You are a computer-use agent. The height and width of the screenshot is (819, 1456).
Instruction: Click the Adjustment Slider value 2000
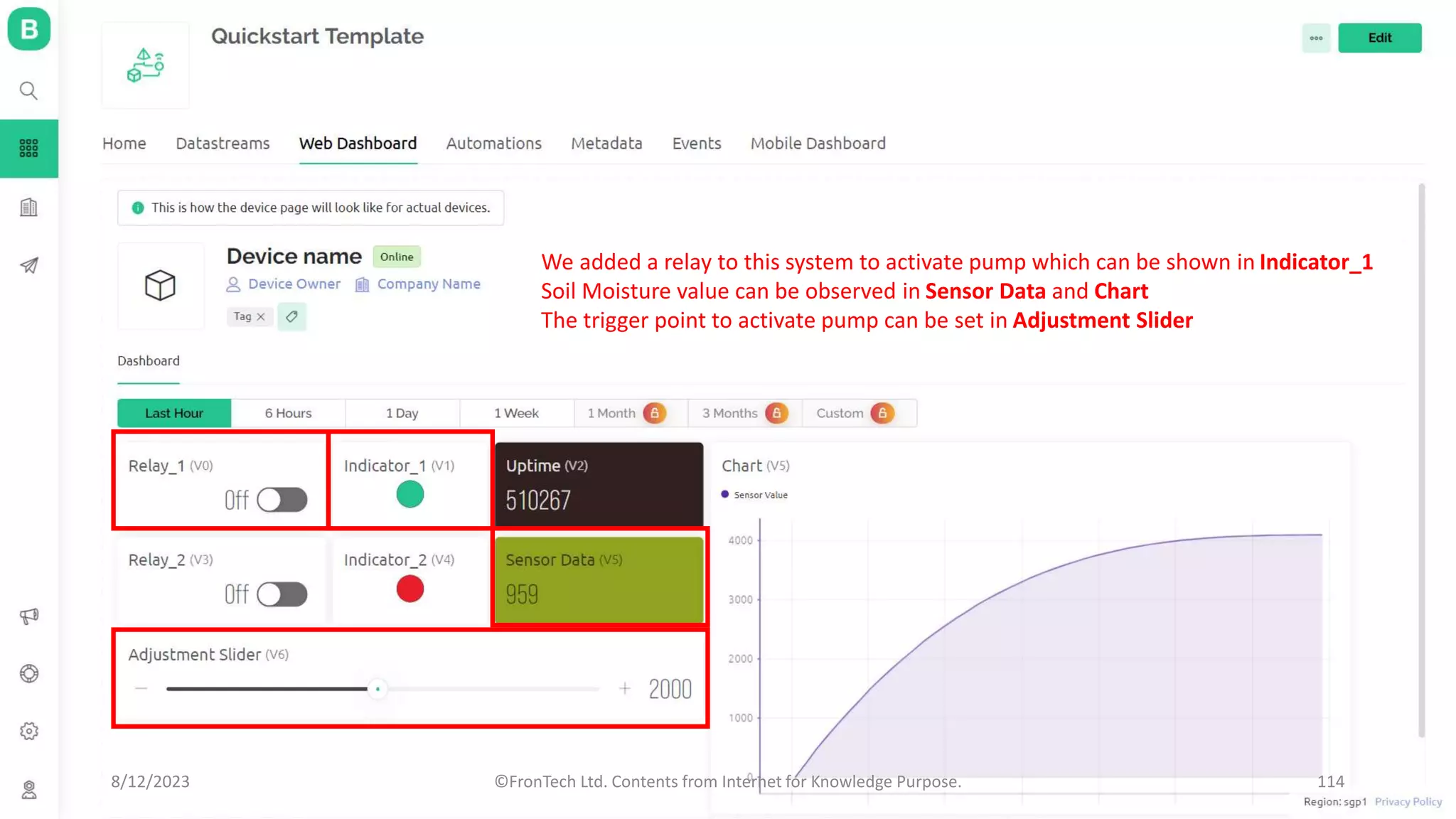[x=670, y=689]
